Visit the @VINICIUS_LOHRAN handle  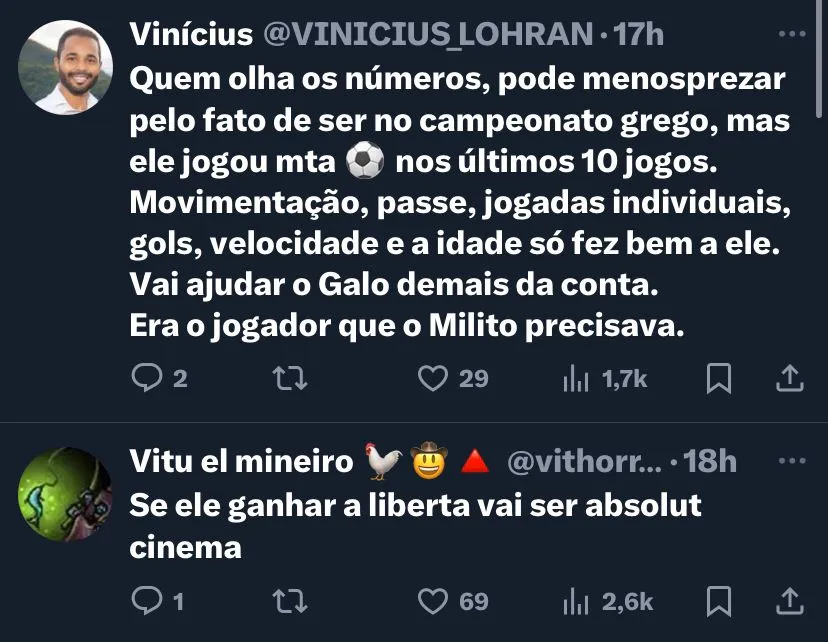[x=428, y=34]
